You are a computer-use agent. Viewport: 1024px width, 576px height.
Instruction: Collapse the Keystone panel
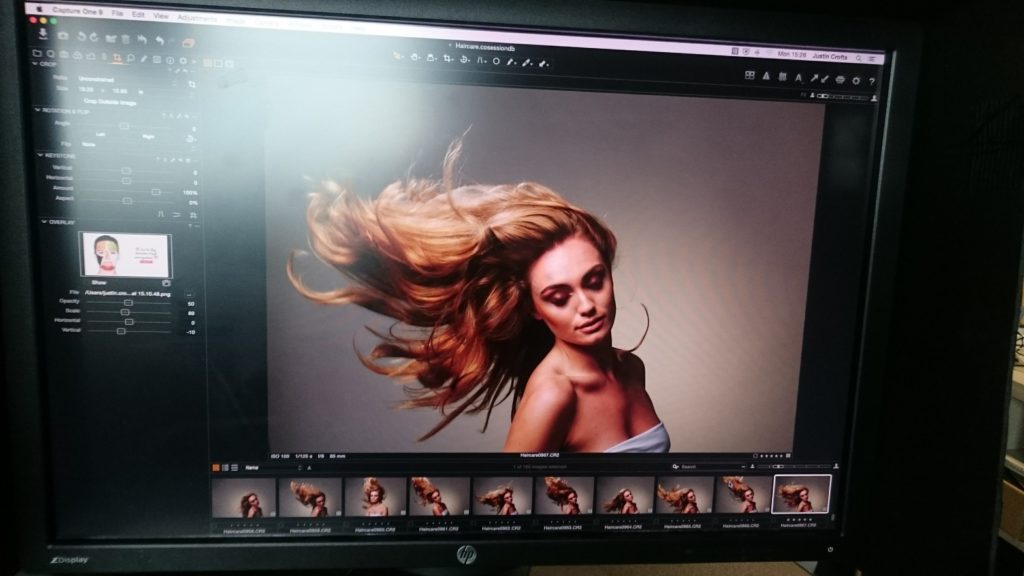pyautogui.click(x=41, y=155)
